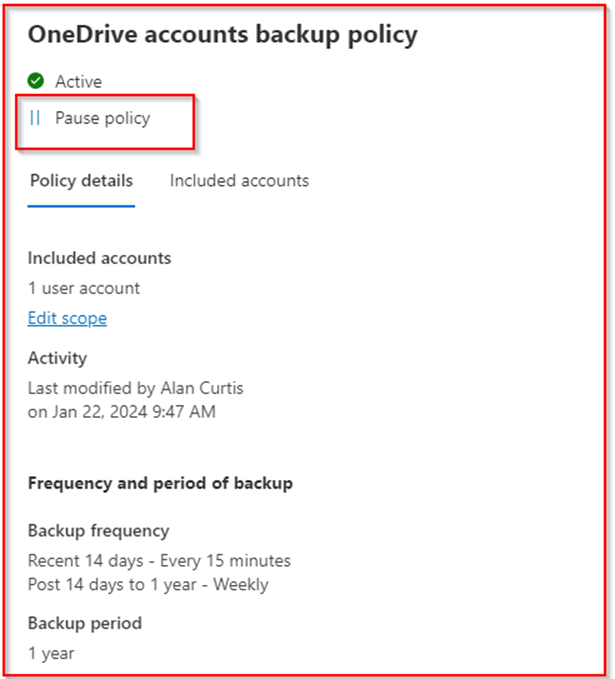Screen dimensions: 615x679
Task: Switch to the Policy details tab
Action: tap(81, 181)
